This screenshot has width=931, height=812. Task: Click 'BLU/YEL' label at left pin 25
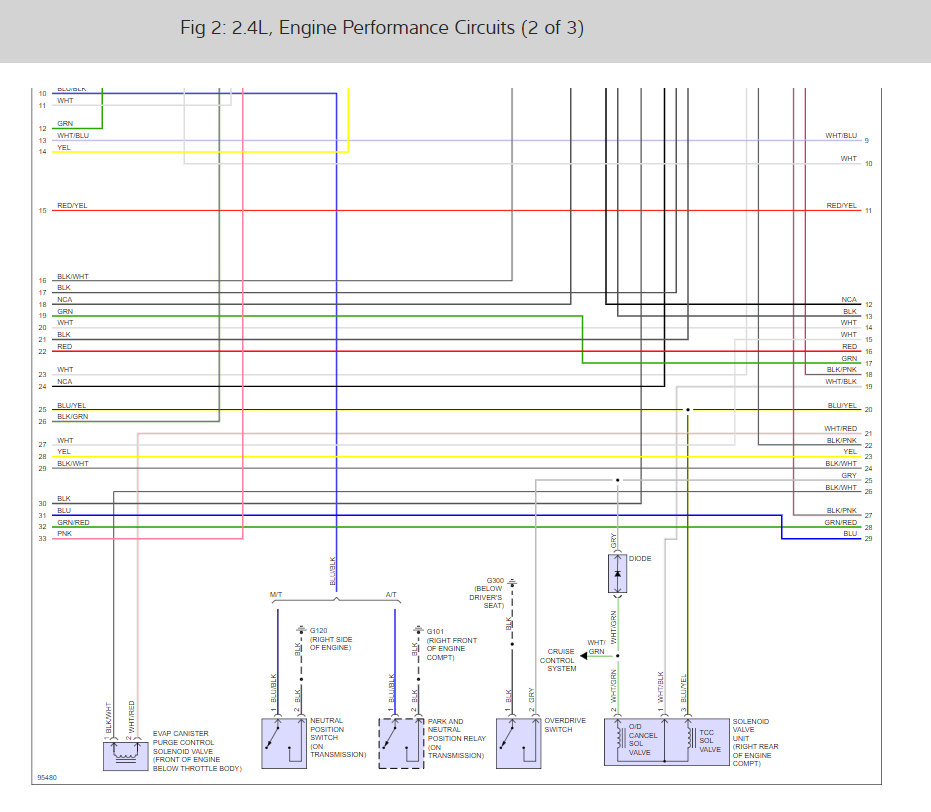[71, 405]
